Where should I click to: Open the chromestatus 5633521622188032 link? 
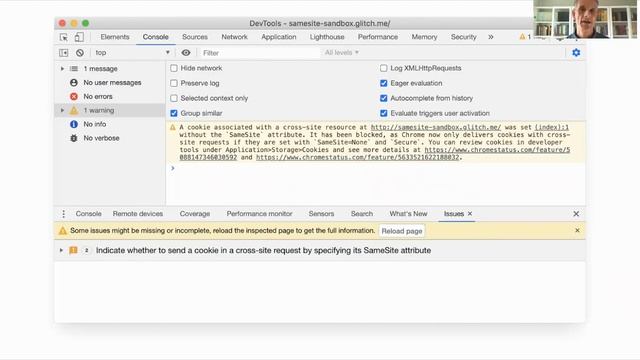[x=358, y=157]
